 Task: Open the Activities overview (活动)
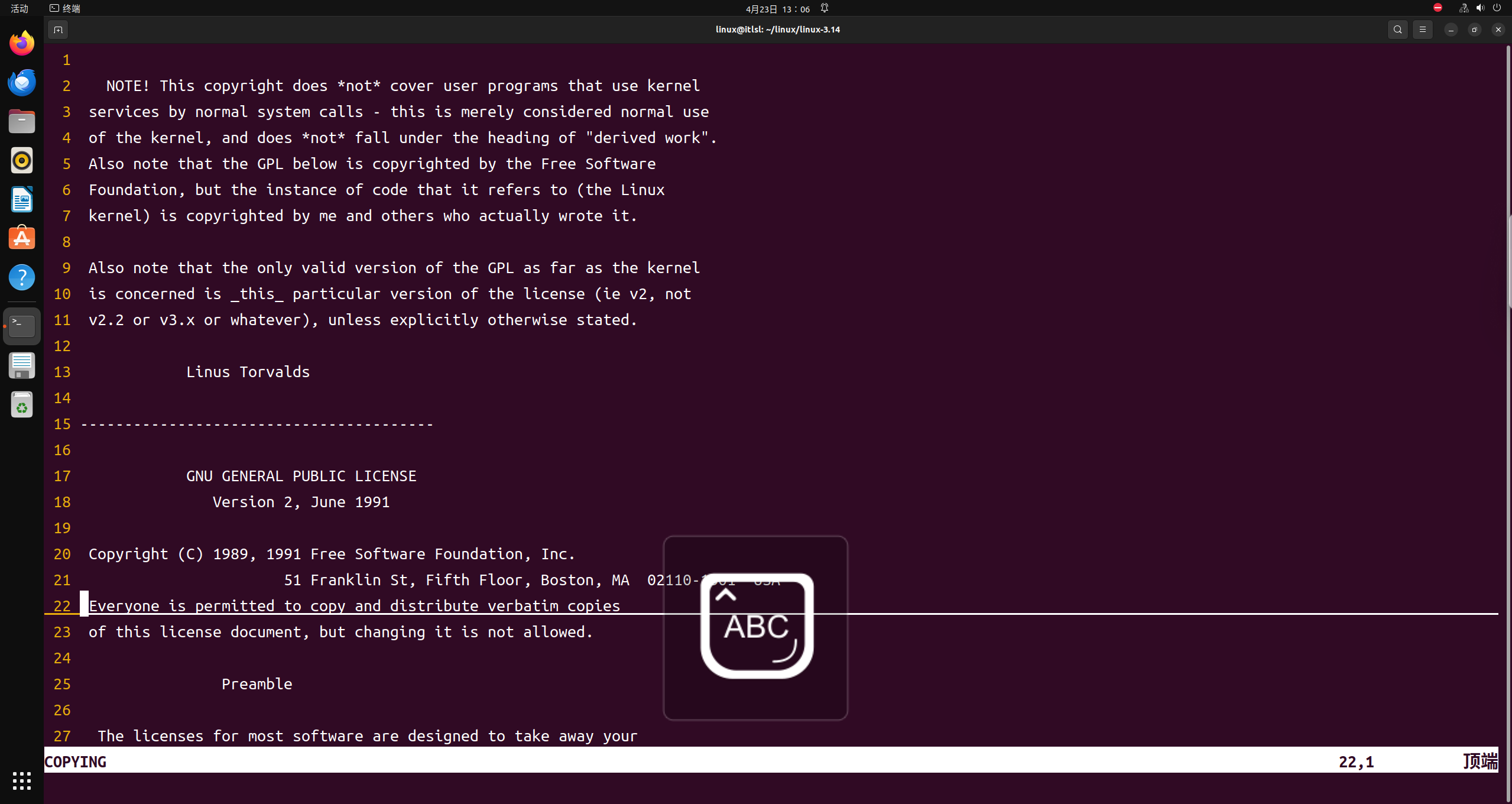point(20,8)
